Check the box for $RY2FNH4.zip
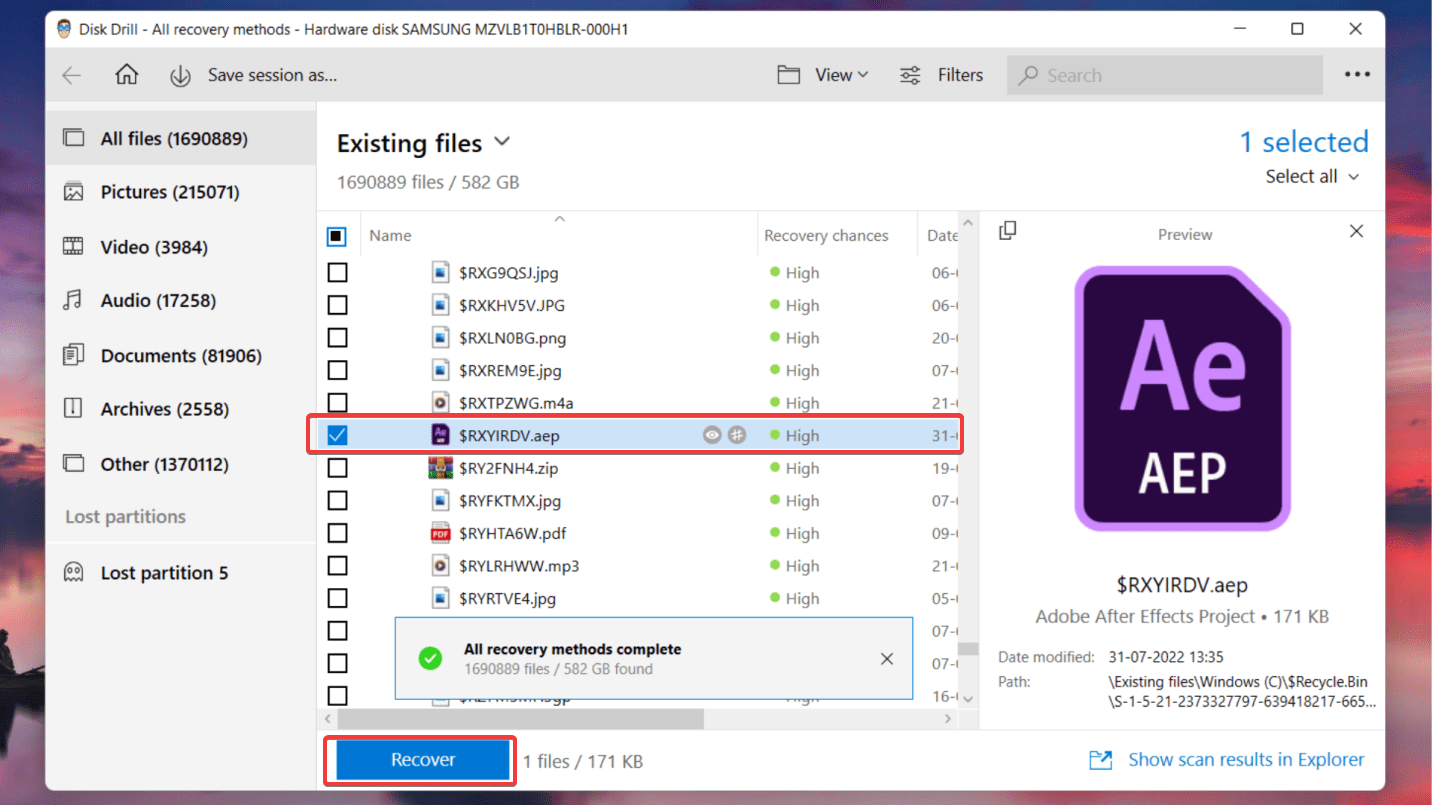1432x805 pixels. (338, 468)
